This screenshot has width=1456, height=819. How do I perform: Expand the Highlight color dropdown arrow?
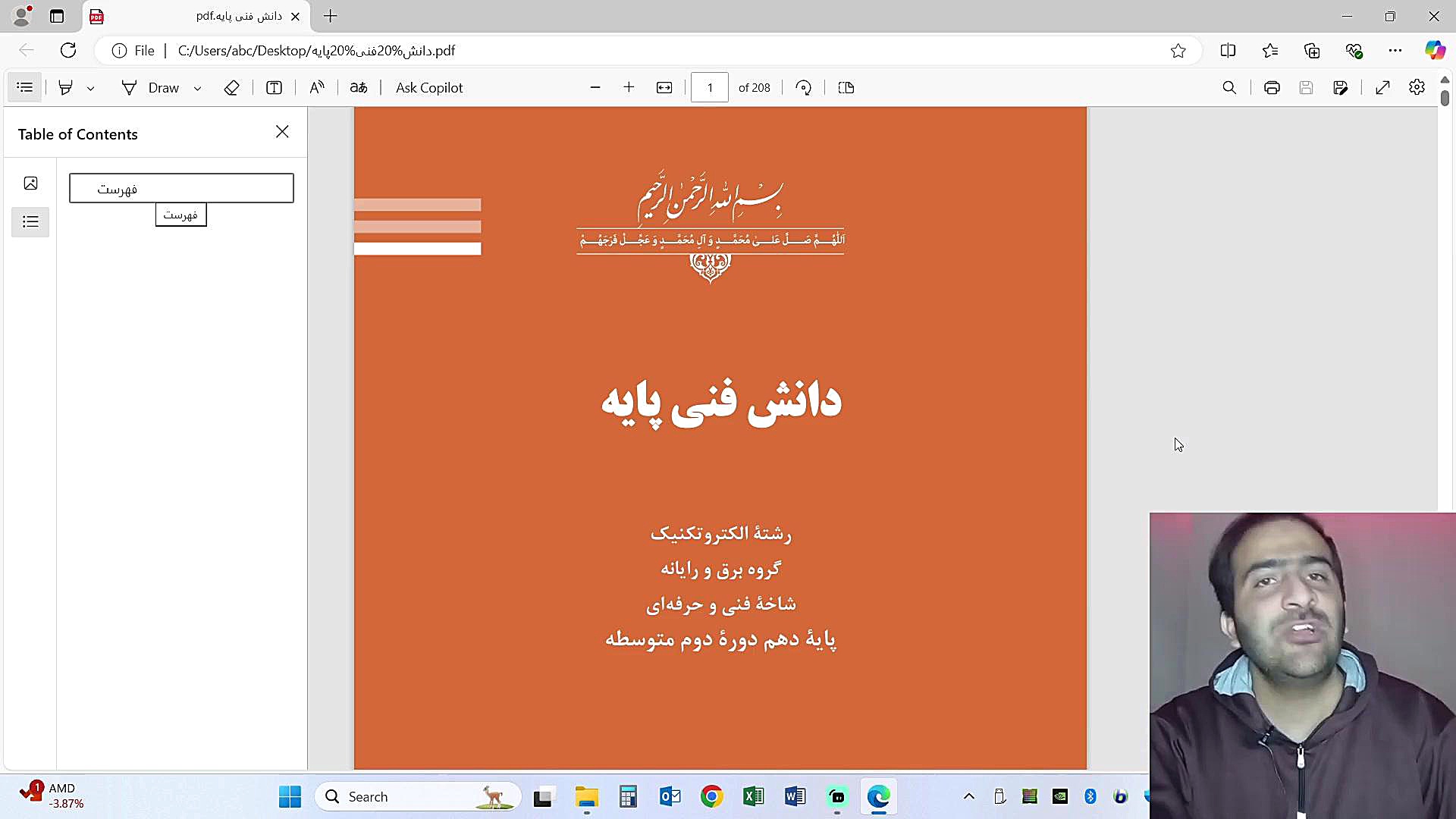[x=90, y=89]
